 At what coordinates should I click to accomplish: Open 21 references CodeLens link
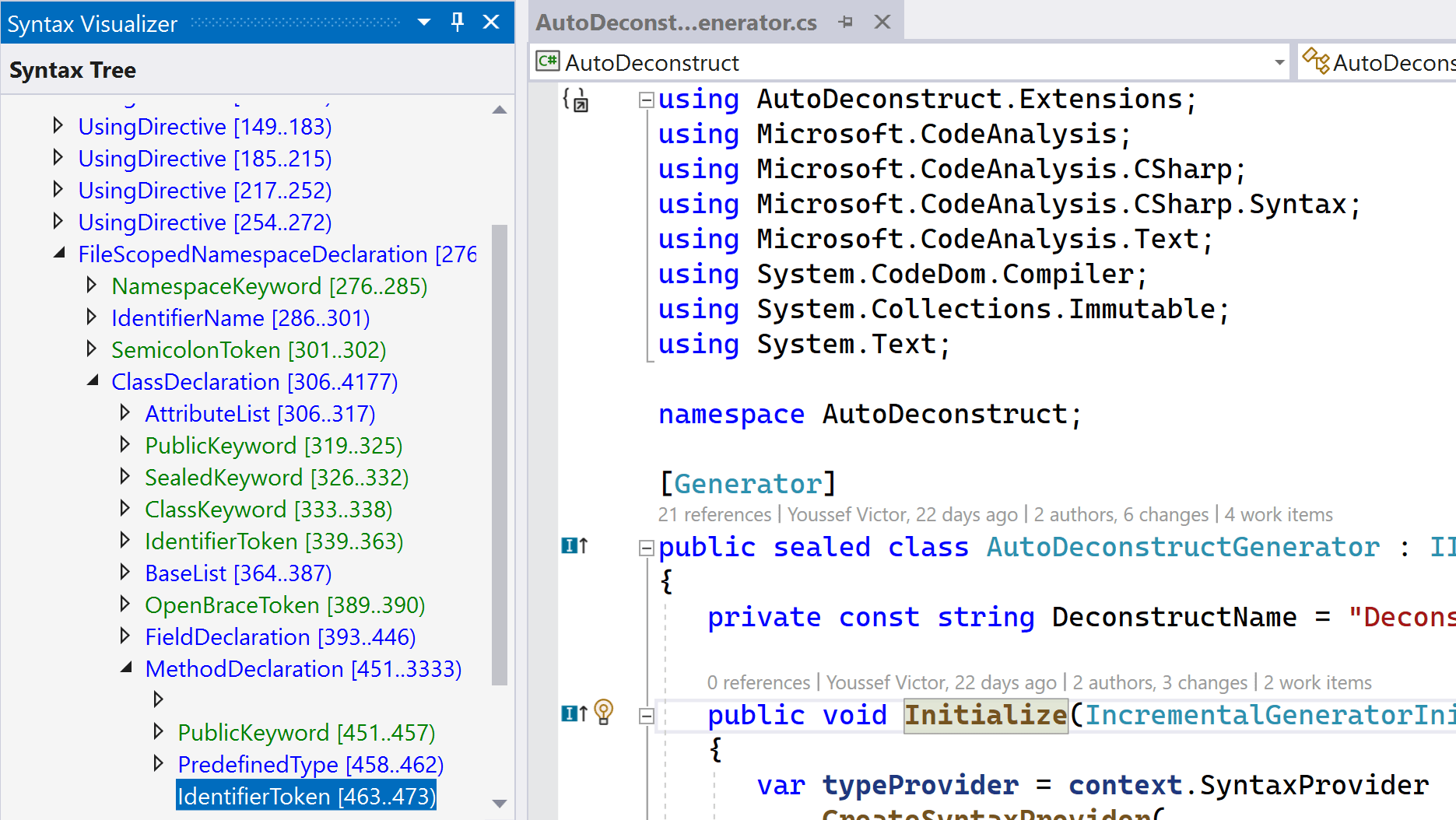(x=714, y=515)
